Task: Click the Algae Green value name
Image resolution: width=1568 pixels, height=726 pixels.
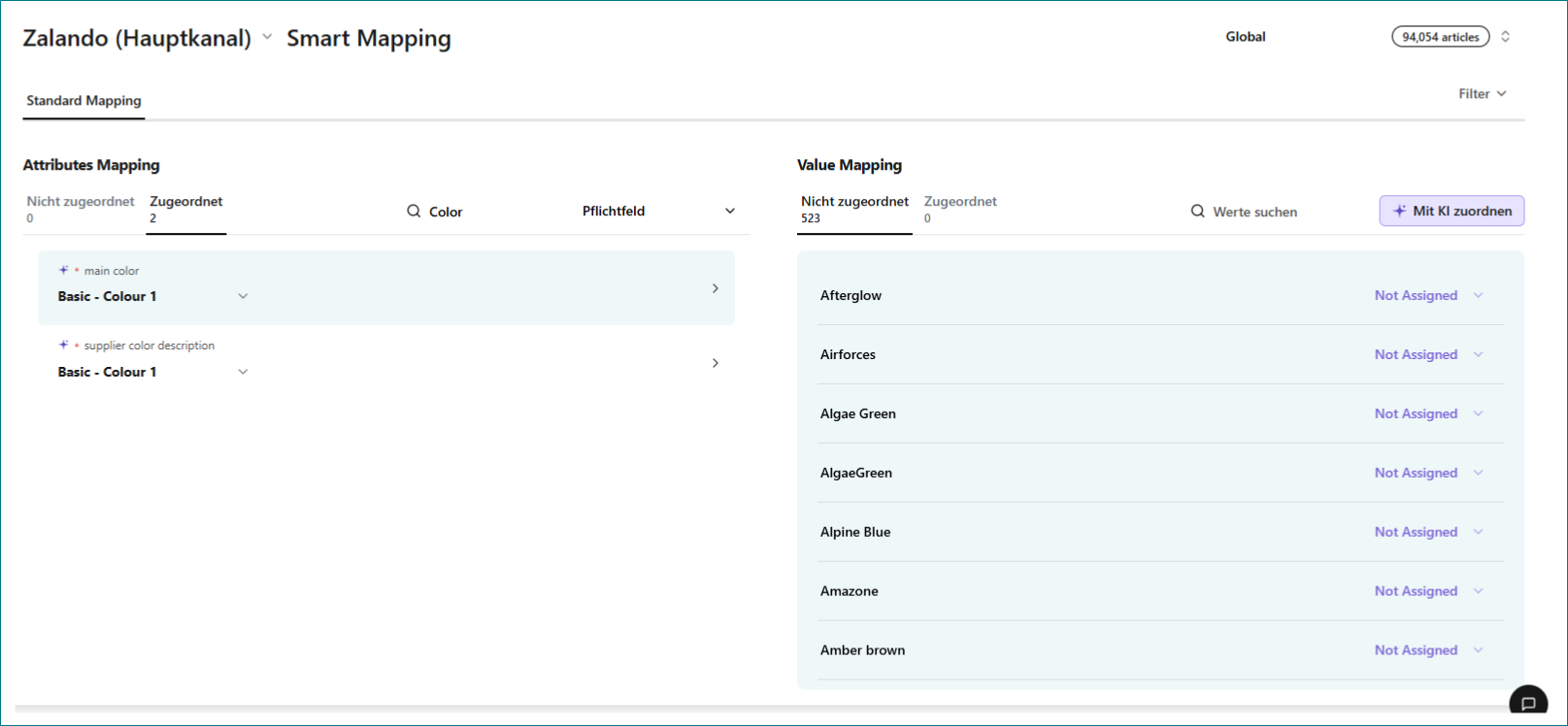Action: pos(858,413)
